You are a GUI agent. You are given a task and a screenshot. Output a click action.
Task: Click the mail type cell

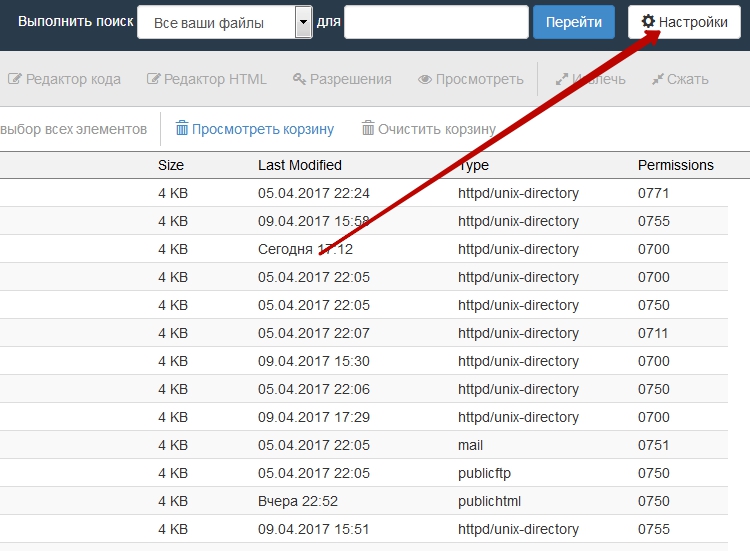(470, 445)
